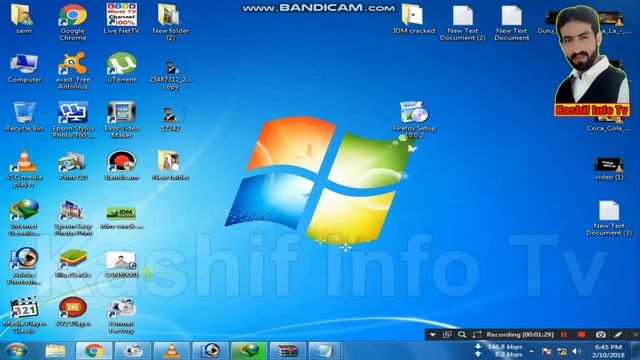The height and width of the screenshot is (360, 640).
Task: Enable the Bandicam drawing pencil tool
Action: tap(618, 334)
